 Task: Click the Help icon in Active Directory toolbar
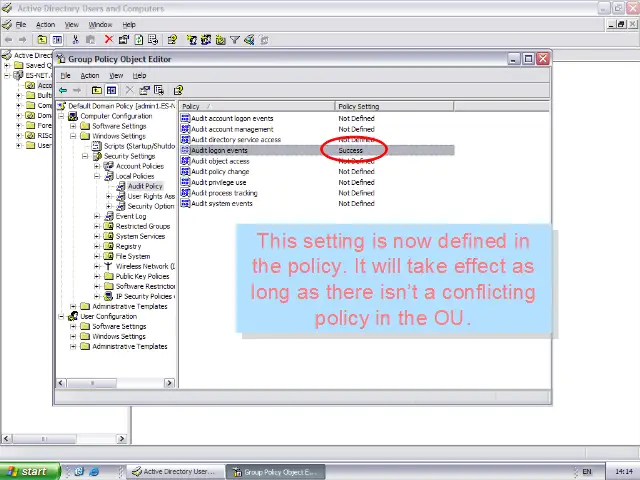coord(172,40)
